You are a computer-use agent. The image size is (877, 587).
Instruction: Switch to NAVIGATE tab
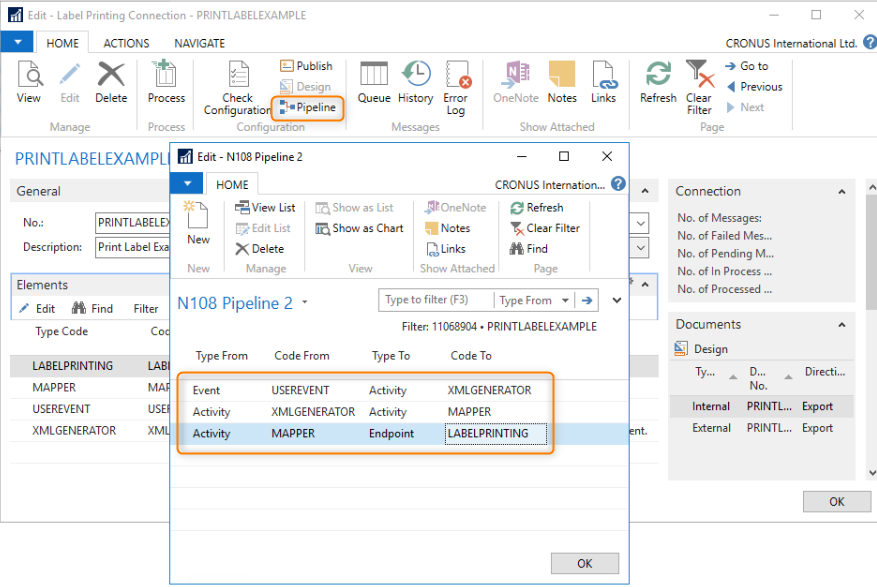pos(199,43)
